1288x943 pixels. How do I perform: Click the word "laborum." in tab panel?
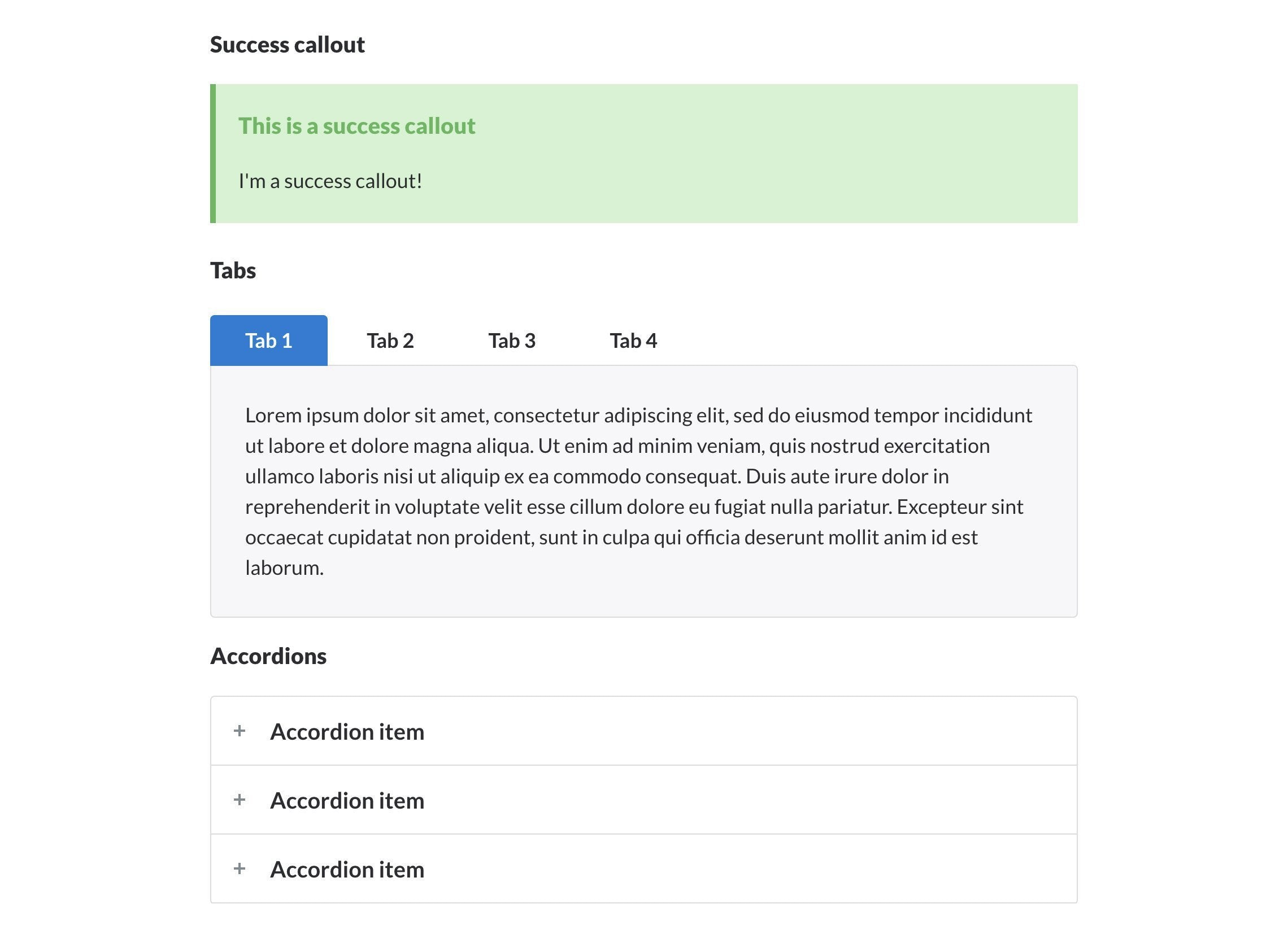tap(284, 568)
